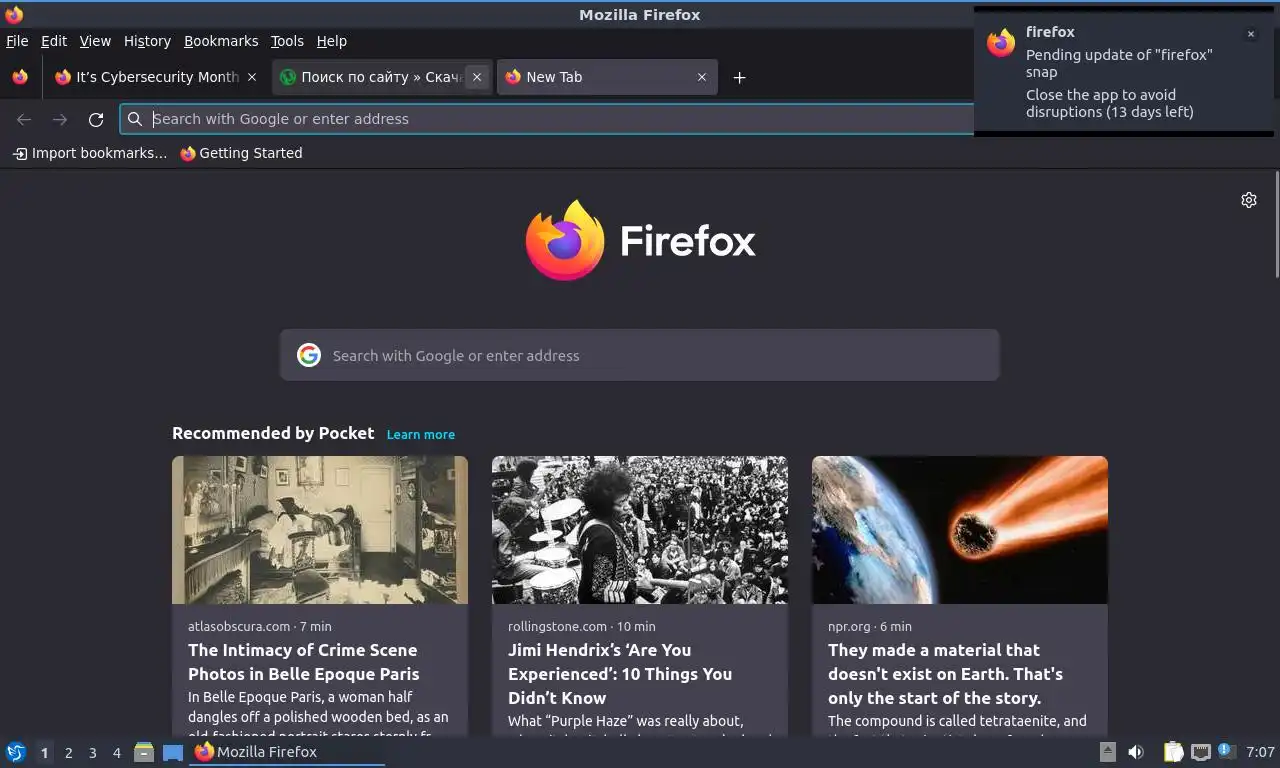Open the Help menu
Screen dimensions: 1280x768
click(x=331, y=41)
